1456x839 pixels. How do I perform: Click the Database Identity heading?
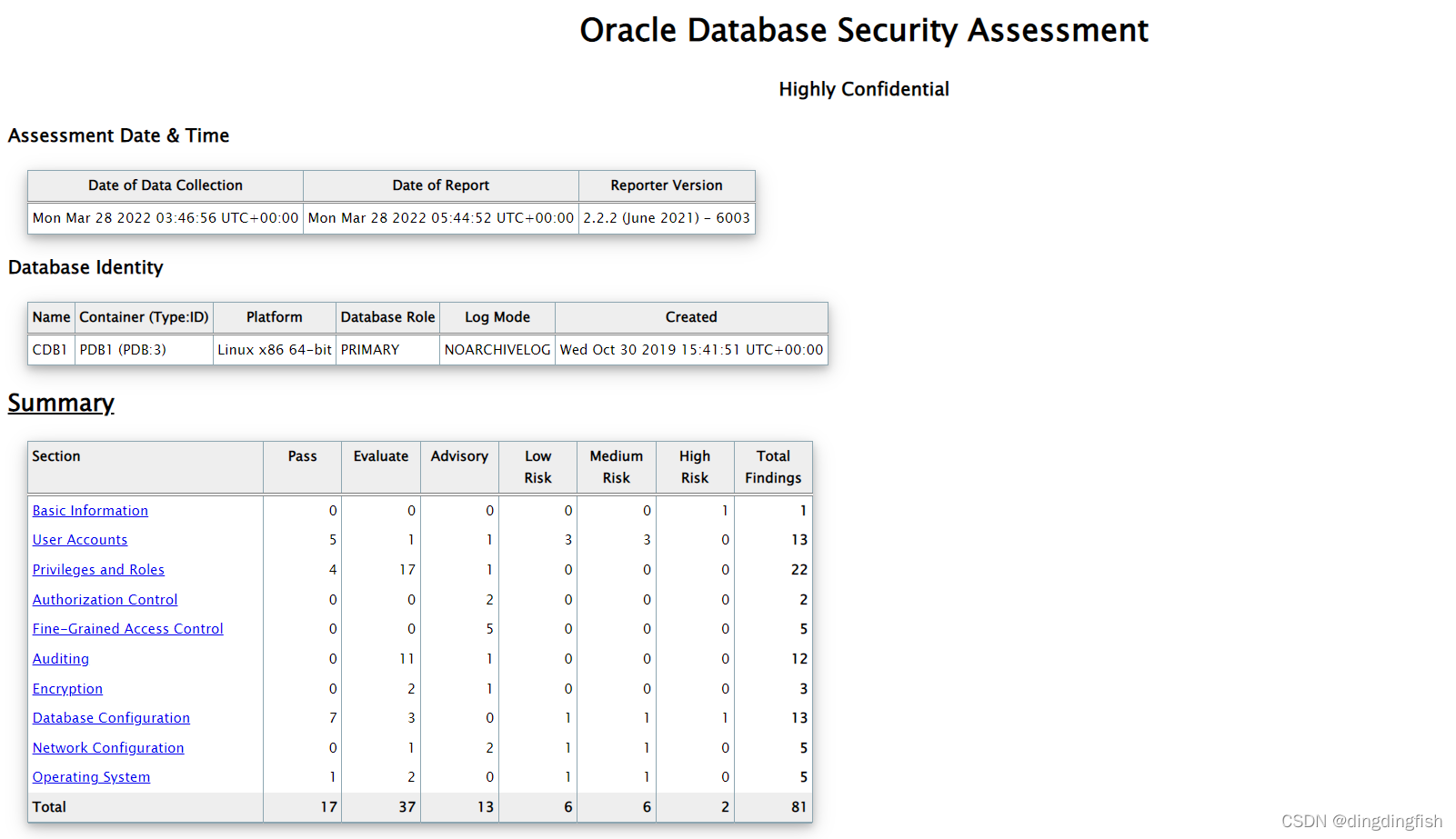click(x=85, y=267)
